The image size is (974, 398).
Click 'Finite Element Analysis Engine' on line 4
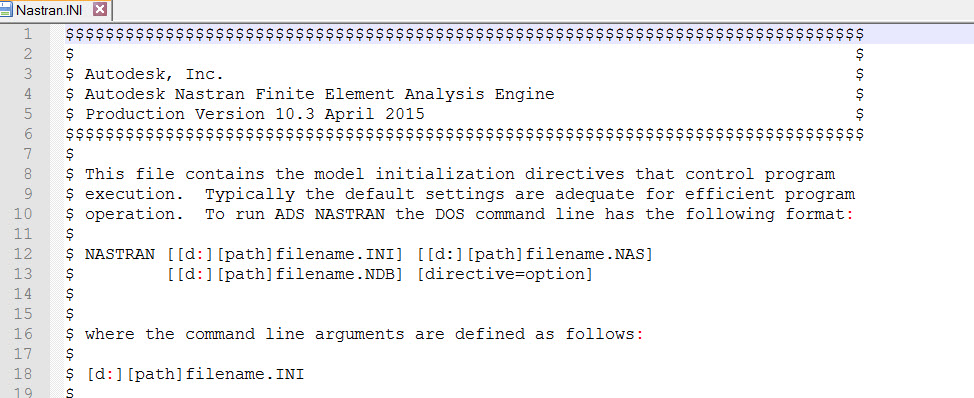[405, 94]
